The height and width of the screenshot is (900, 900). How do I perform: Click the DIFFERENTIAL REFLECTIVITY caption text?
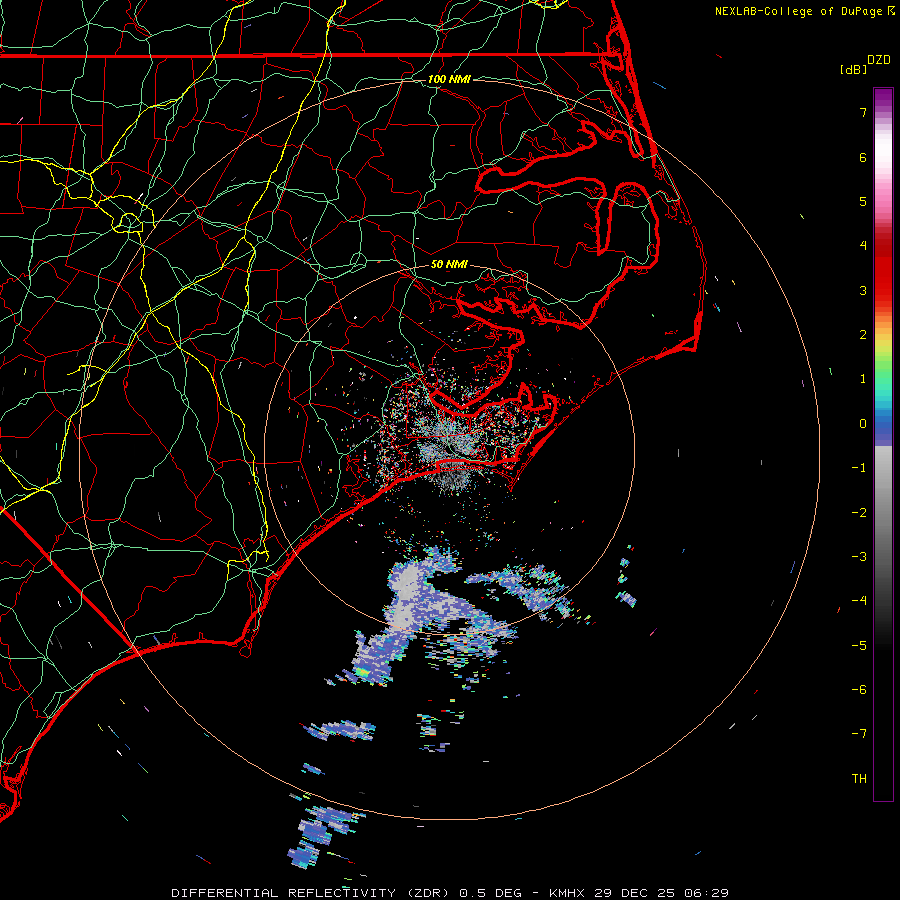pyautogui.click(x=284, y=893)
